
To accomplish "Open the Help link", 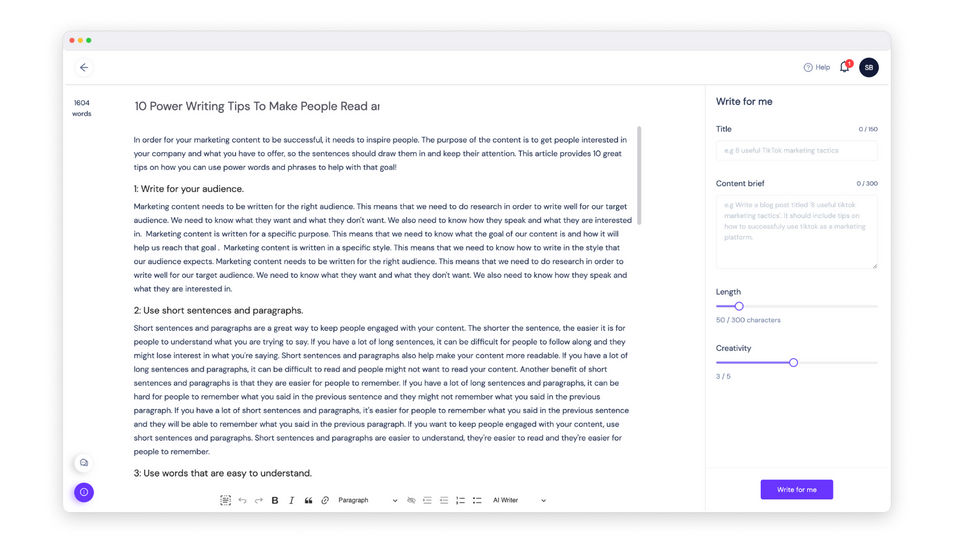I will point(817,67).
